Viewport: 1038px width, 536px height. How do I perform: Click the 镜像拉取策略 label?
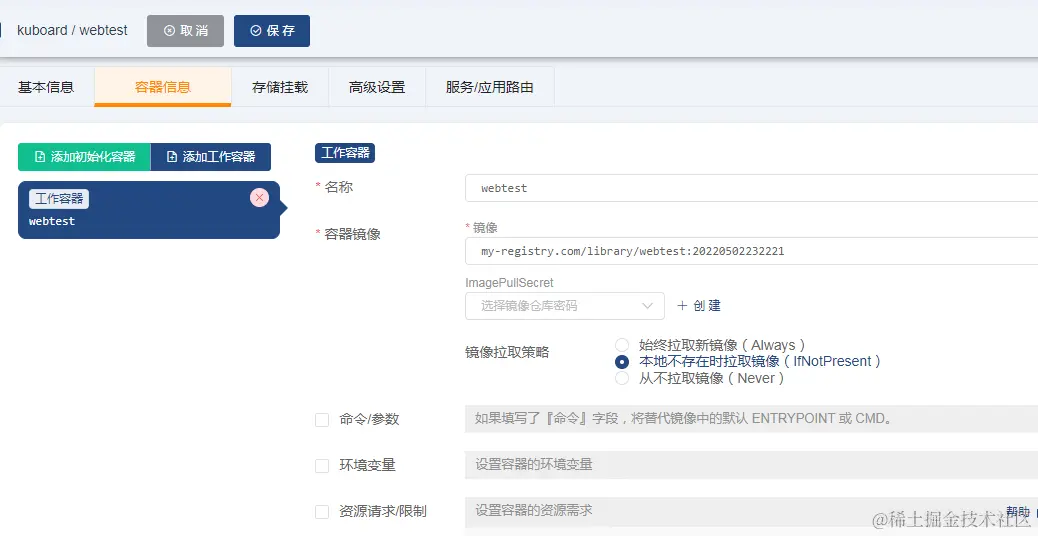click(x=507, y=353)
